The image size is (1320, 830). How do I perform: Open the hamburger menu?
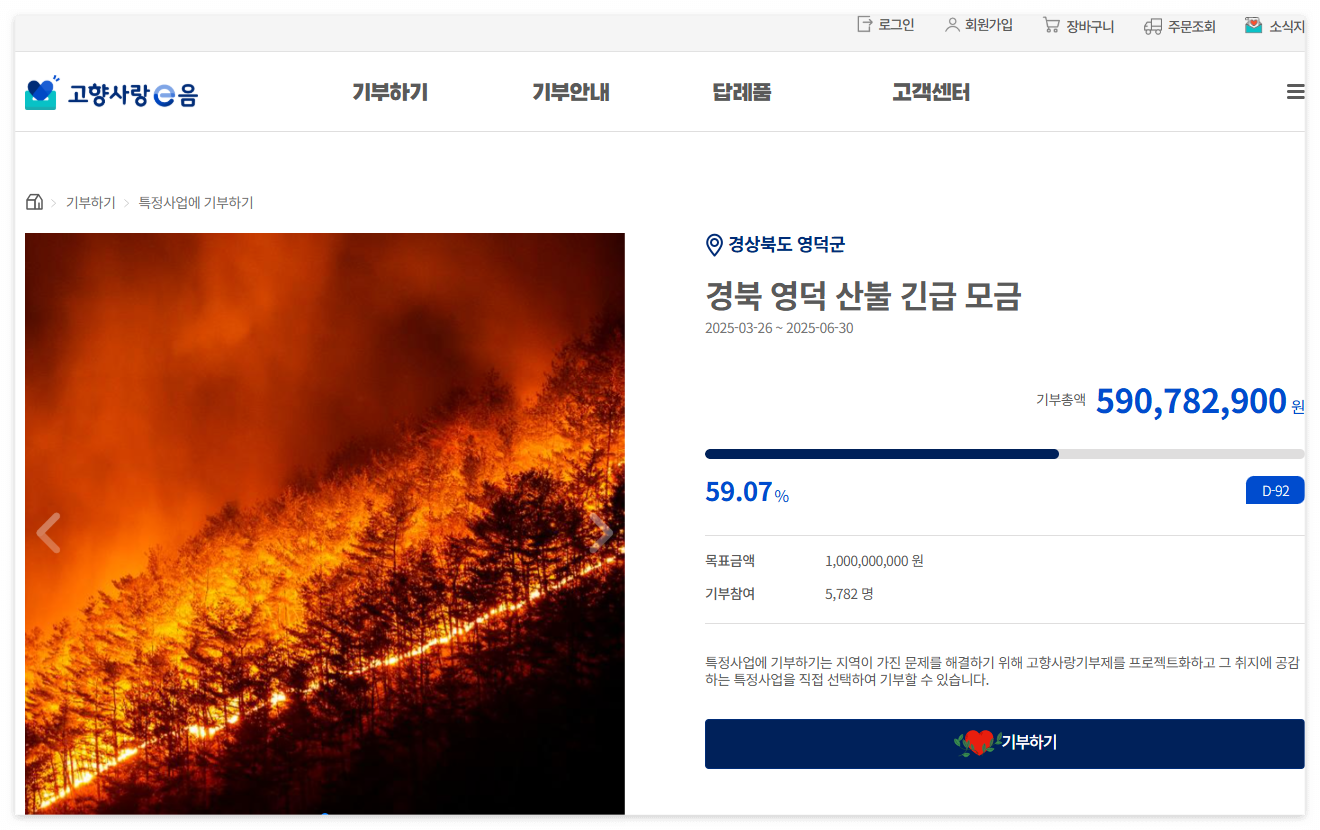(1295, 92)
